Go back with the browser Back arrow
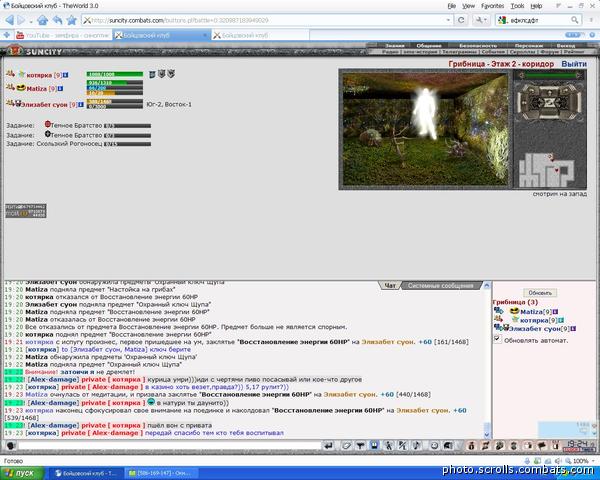The width and height of the screenshot is (600, 480). point(10,20)
